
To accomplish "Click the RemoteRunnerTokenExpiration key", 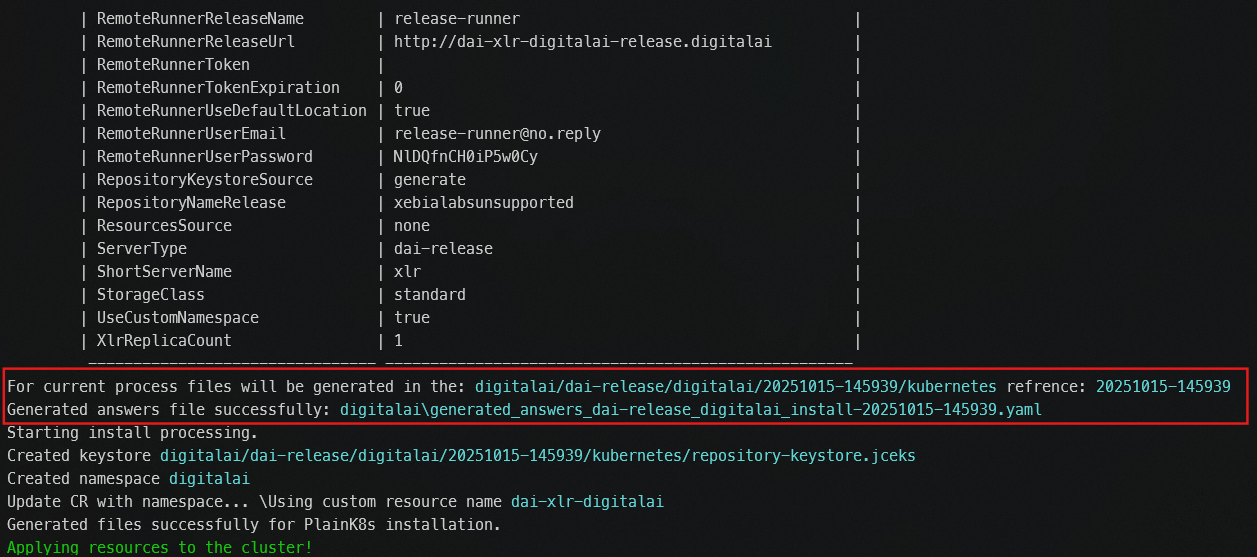I will click(218, 88).
